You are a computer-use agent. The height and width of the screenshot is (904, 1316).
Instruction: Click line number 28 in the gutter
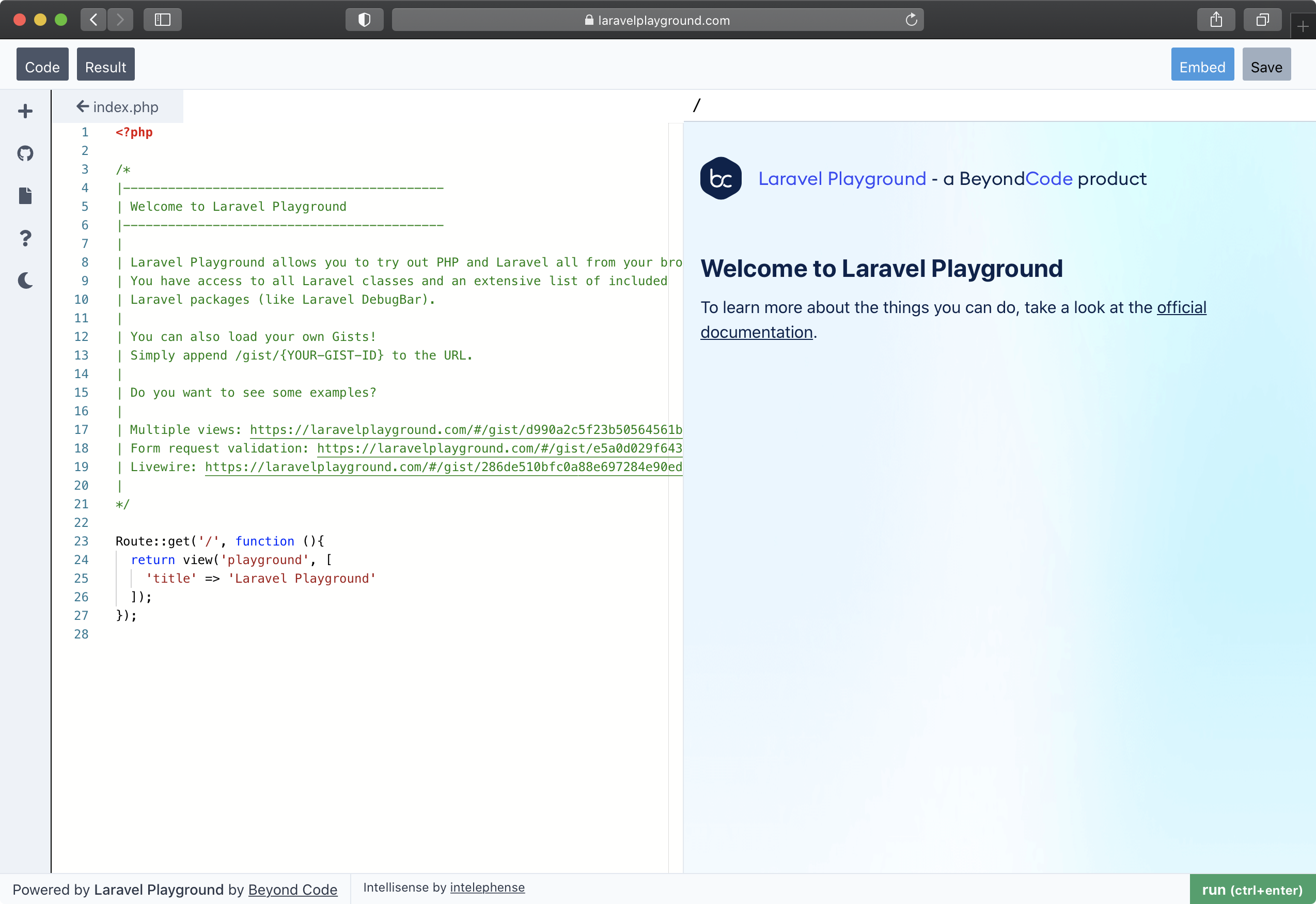point(81,634)
